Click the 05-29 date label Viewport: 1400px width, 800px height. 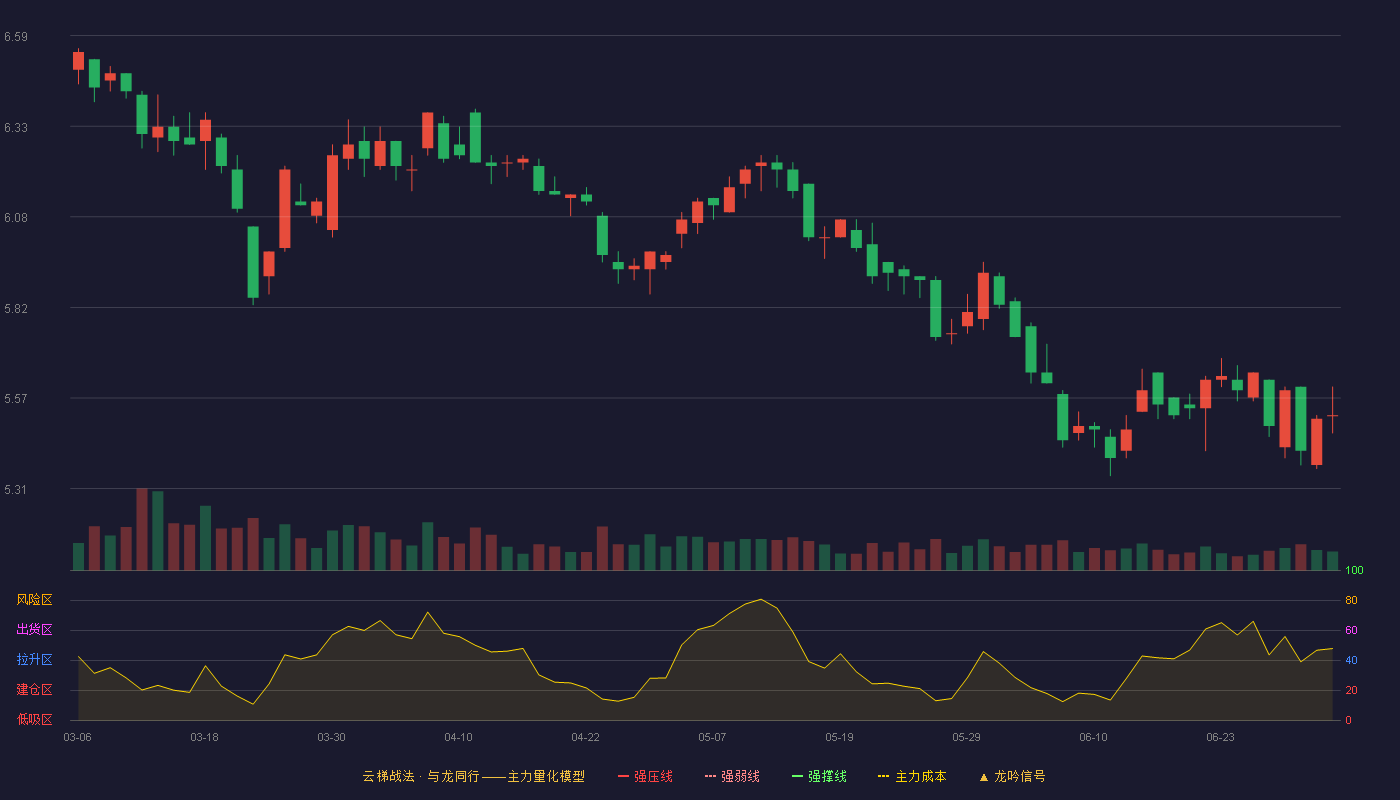966,737
